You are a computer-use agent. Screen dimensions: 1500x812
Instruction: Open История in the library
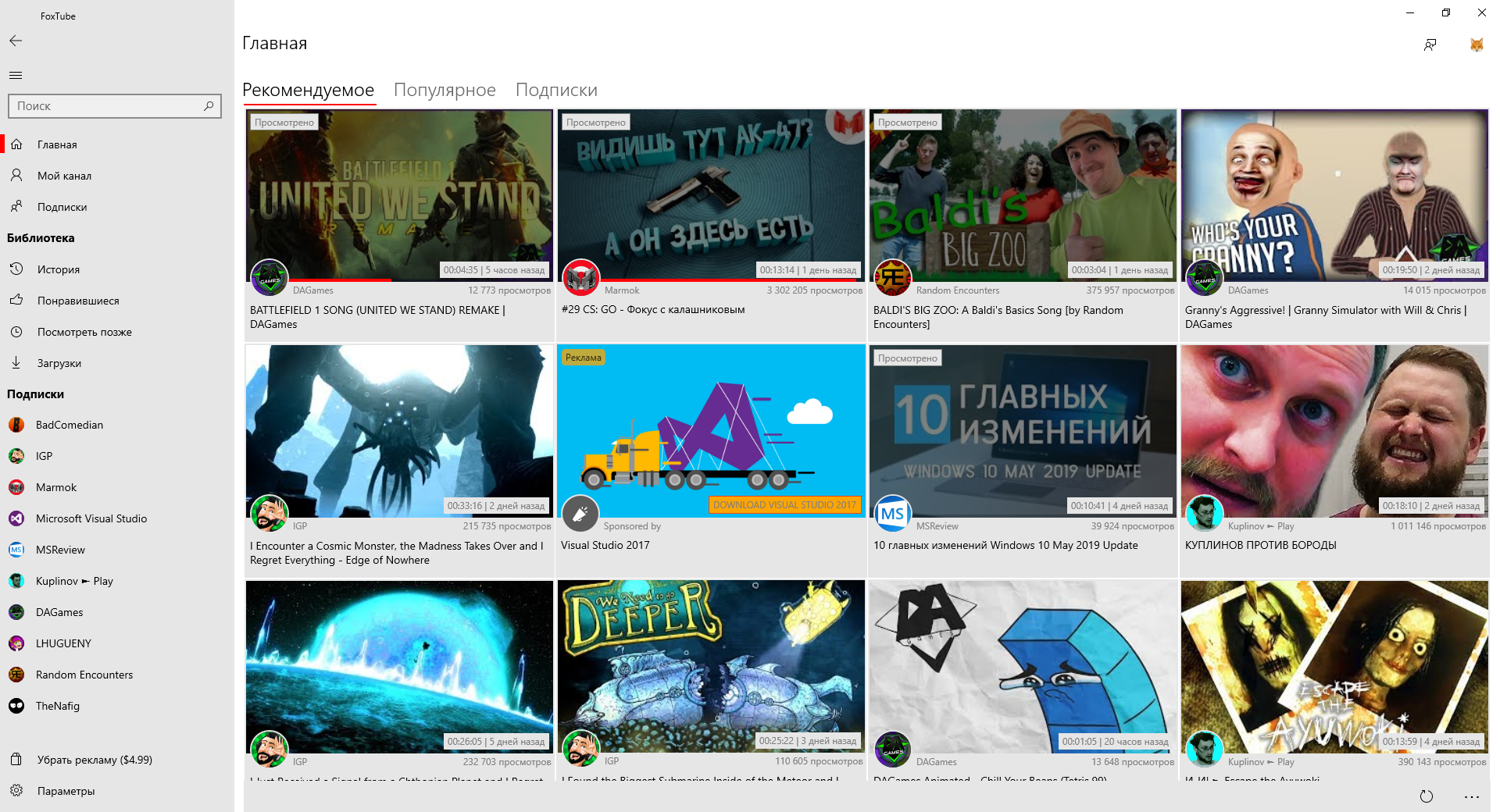coord(59,269)
